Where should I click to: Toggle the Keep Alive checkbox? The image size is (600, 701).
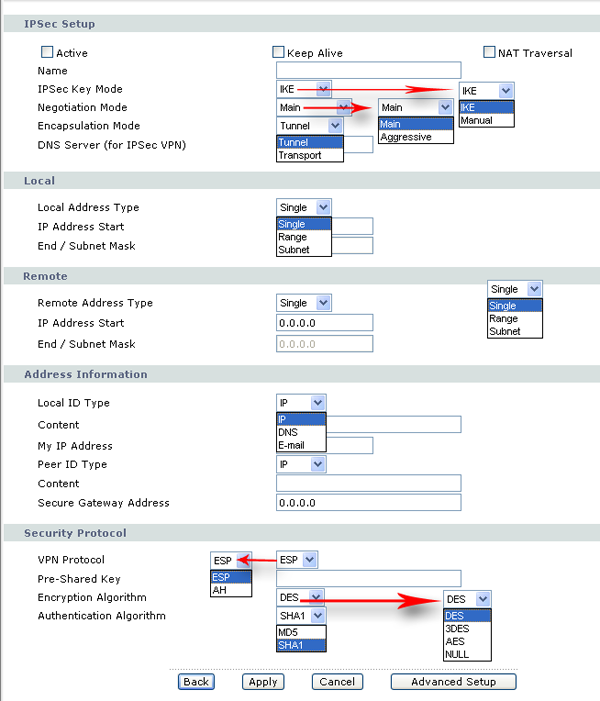coord(279,52)
